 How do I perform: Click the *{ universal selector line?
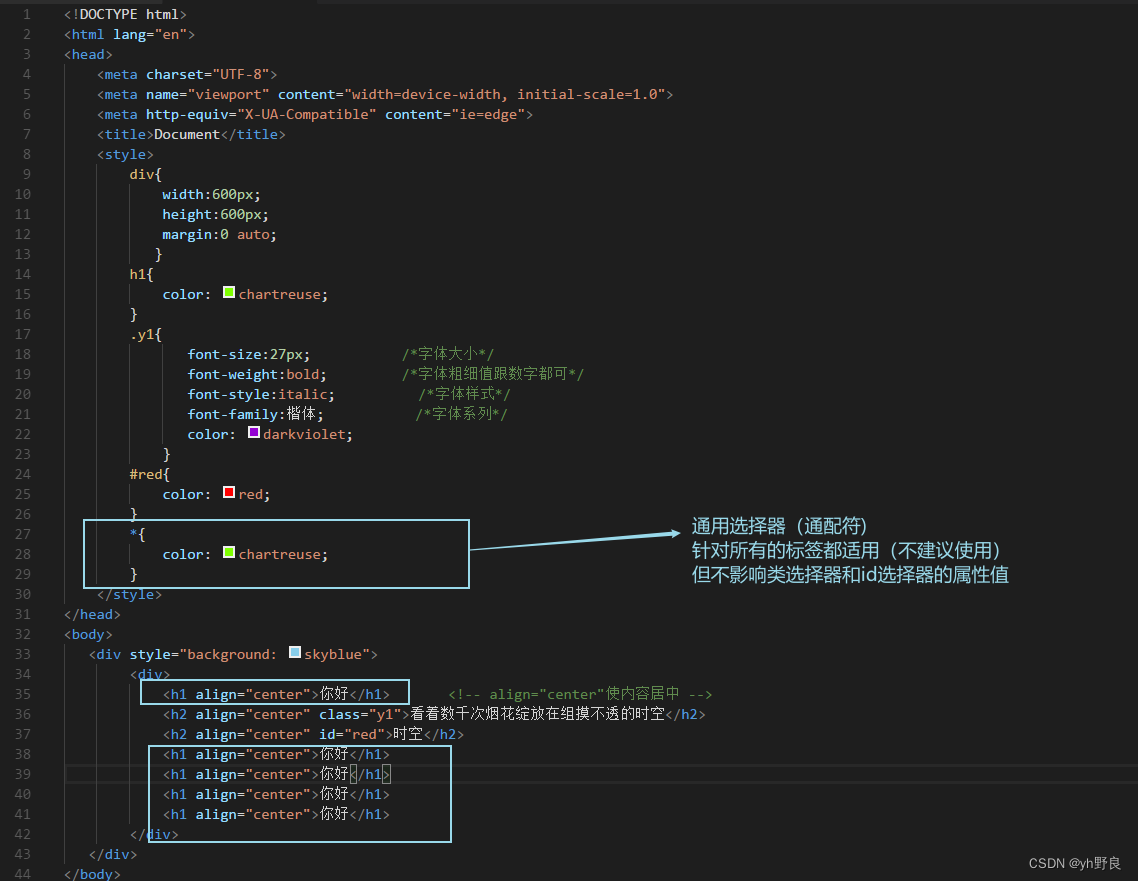click(x=137, y=534)
